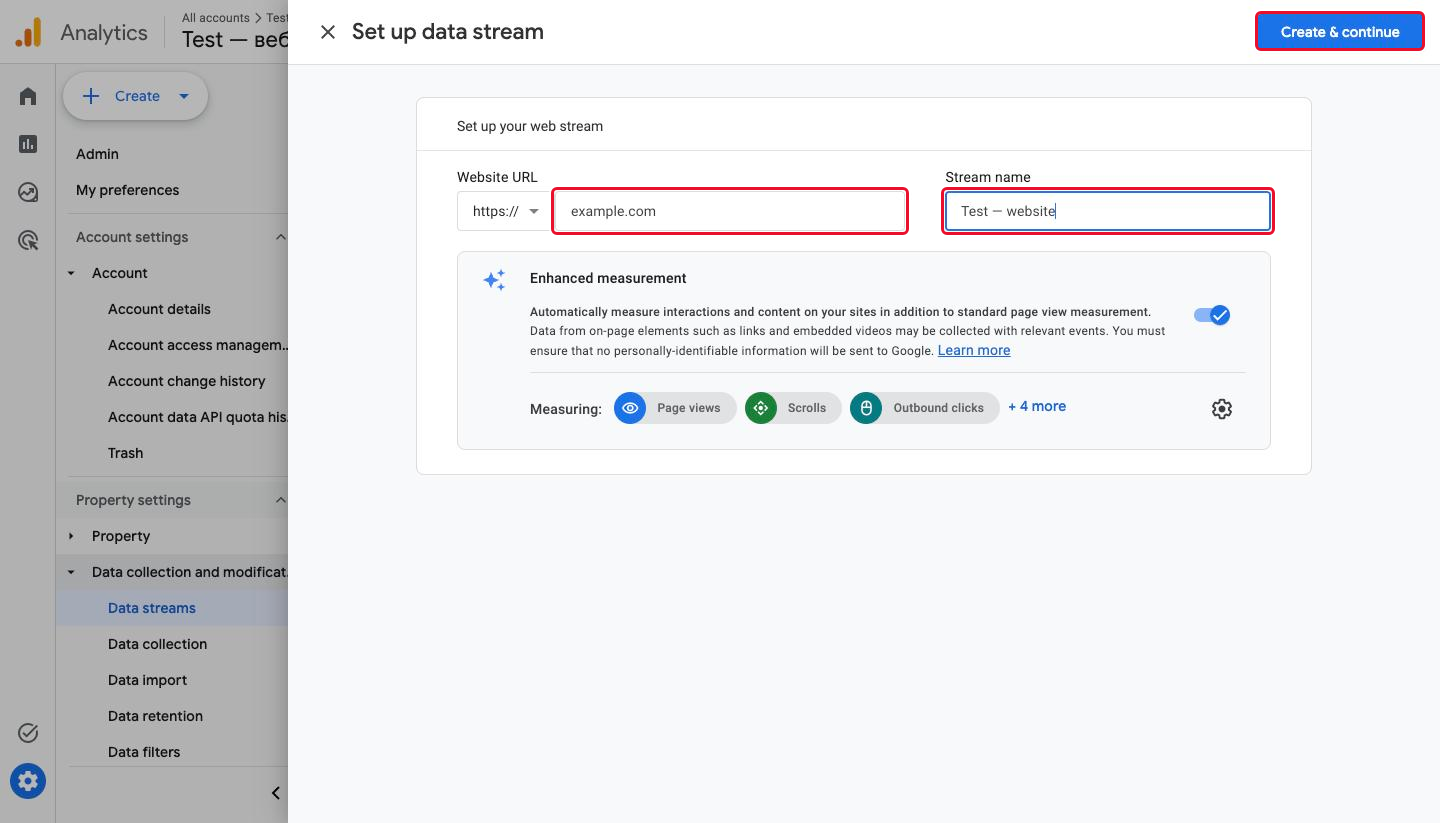Screen dimensions: 1440x823
Task: Open the Home icon in left rail
Action: pos(28,96)
